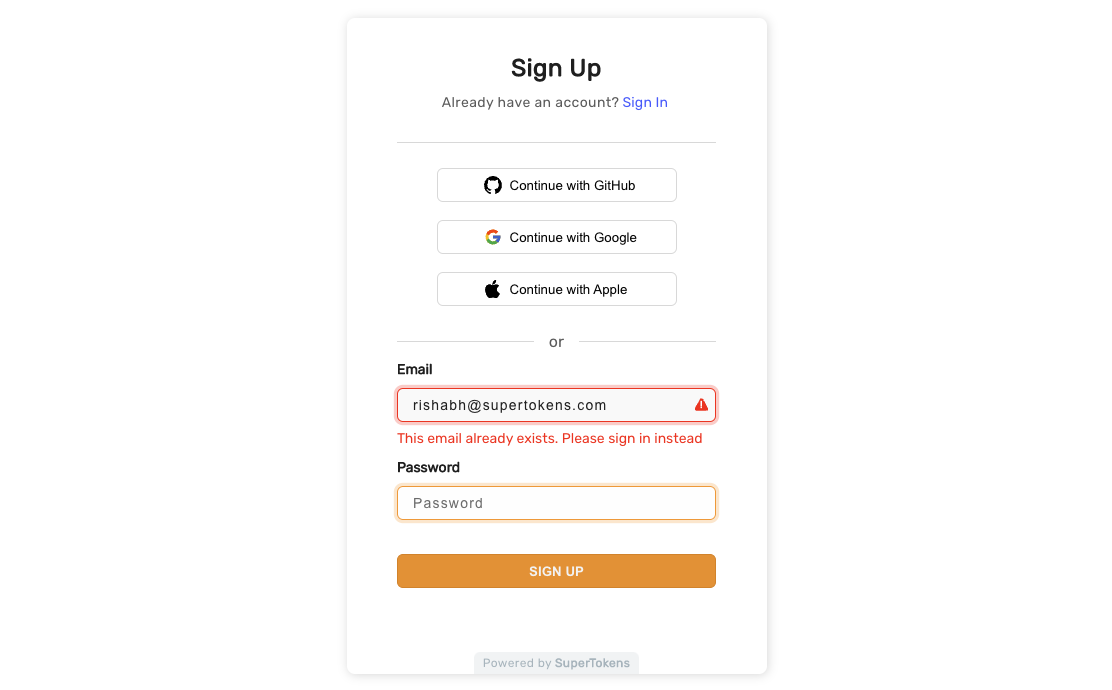Click inside the Password field

point(556,503)
